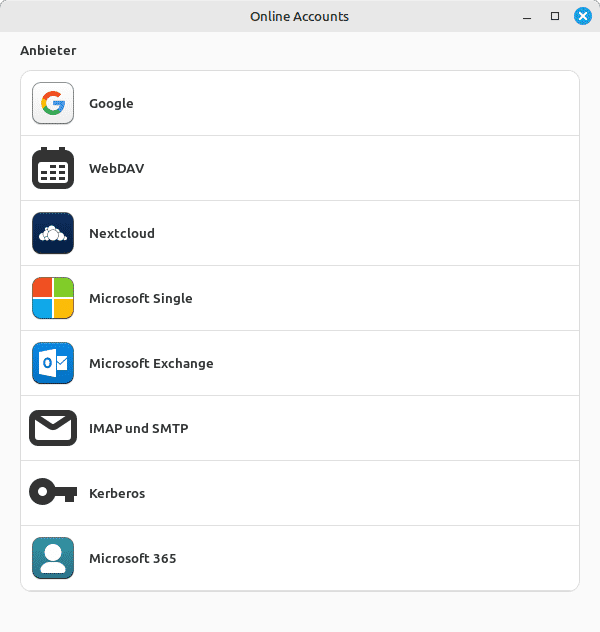Choose the Microsoft Single label

pyautogui.click(x=141, y=299)
